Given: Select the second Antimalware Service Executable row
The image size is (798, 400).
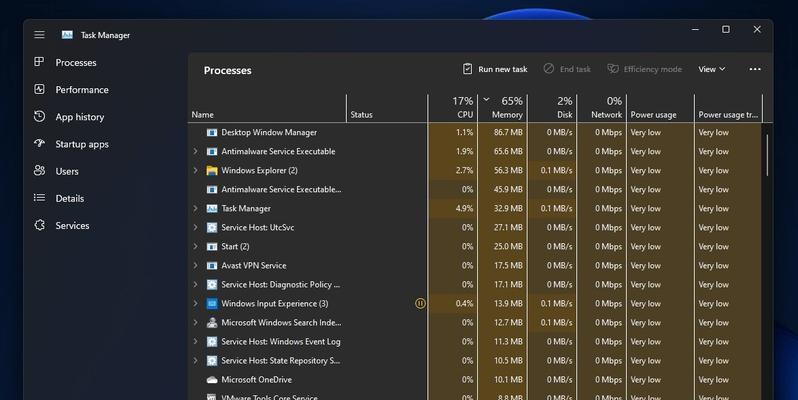Looking at the screenshot, I should point(475,189).
